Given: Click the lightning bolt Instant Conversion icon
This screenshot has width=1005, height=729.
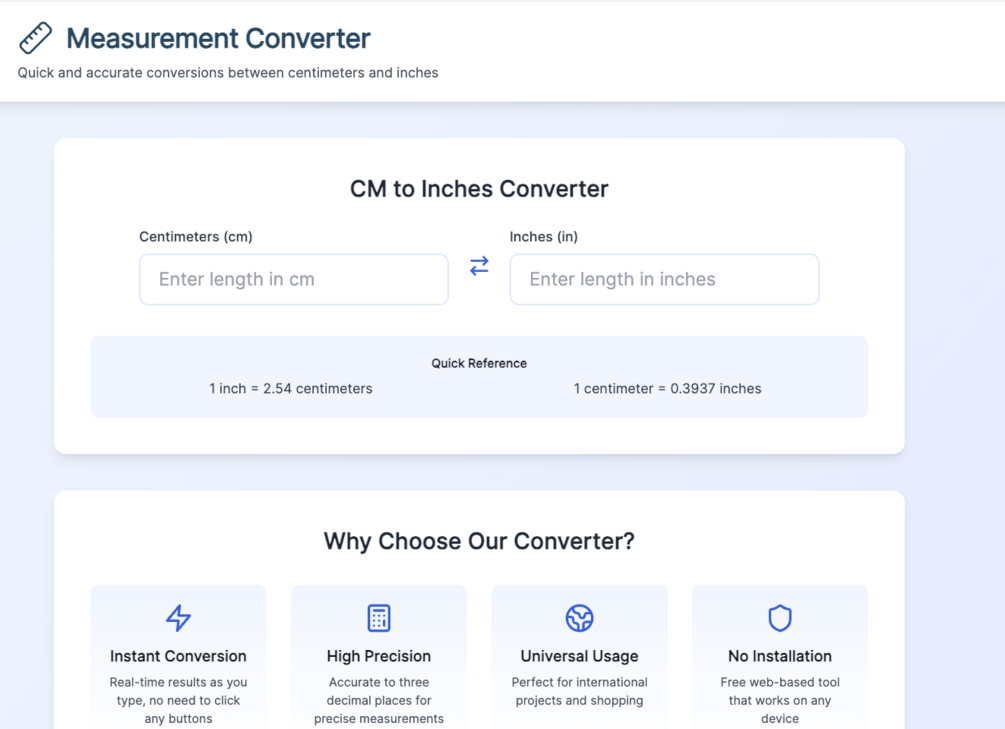Looking at the screenshot, I should click(x=178, y=618).
